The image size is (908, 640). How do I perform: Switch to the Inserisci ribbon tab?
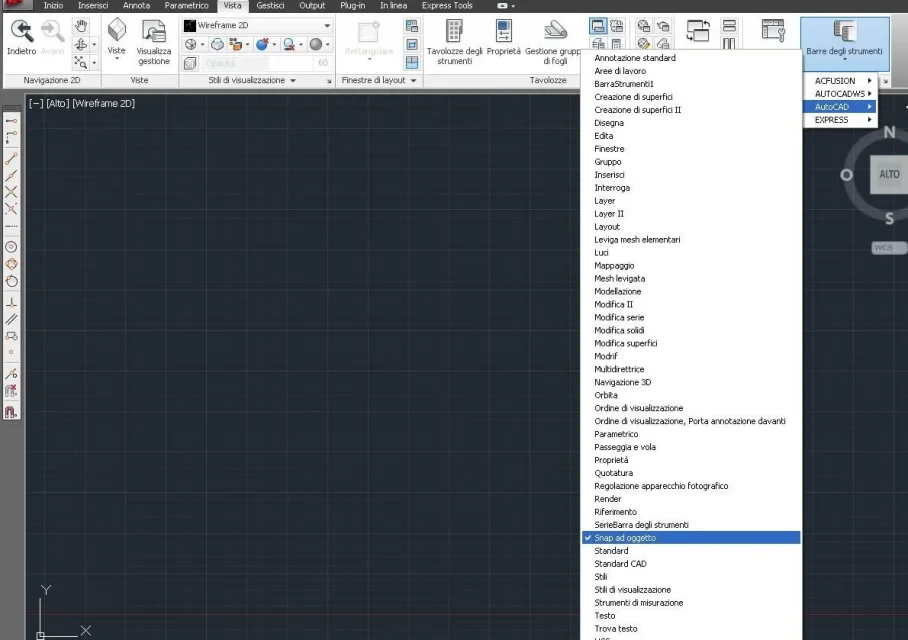tap(93, 6)
